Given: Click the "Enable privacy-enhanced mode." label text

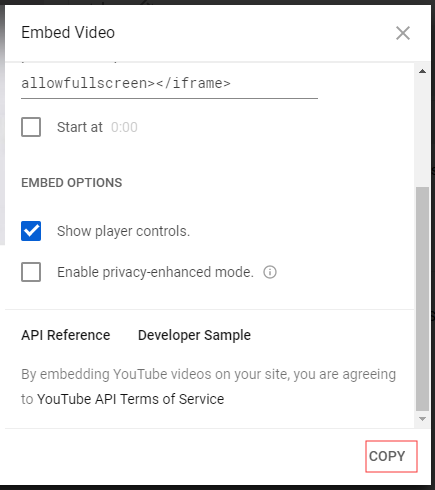Looking at the screenshot, I should coord(155,272).
